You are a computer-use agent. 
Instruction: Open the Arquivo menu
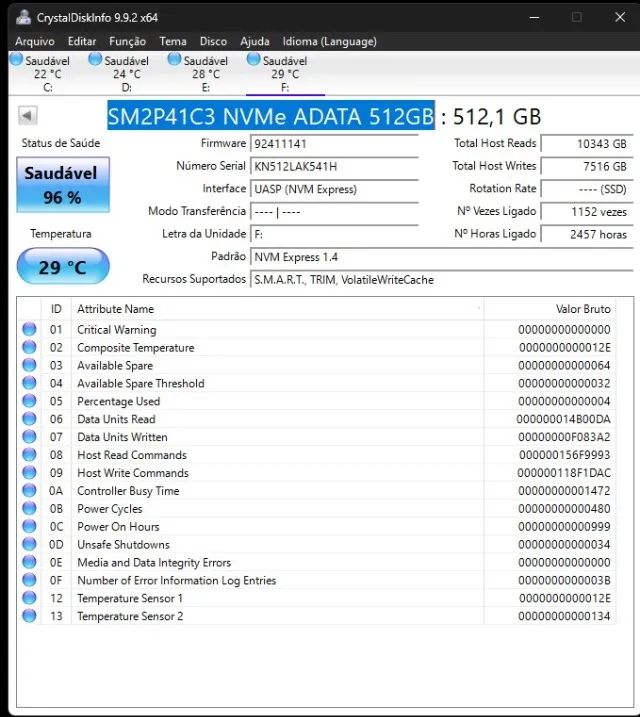[x=35, y=42]
